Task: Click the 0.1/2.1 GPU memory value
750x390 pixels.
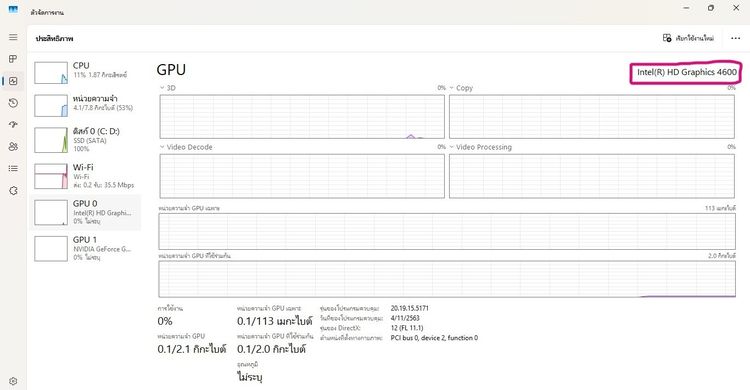Action: [192, 349]
